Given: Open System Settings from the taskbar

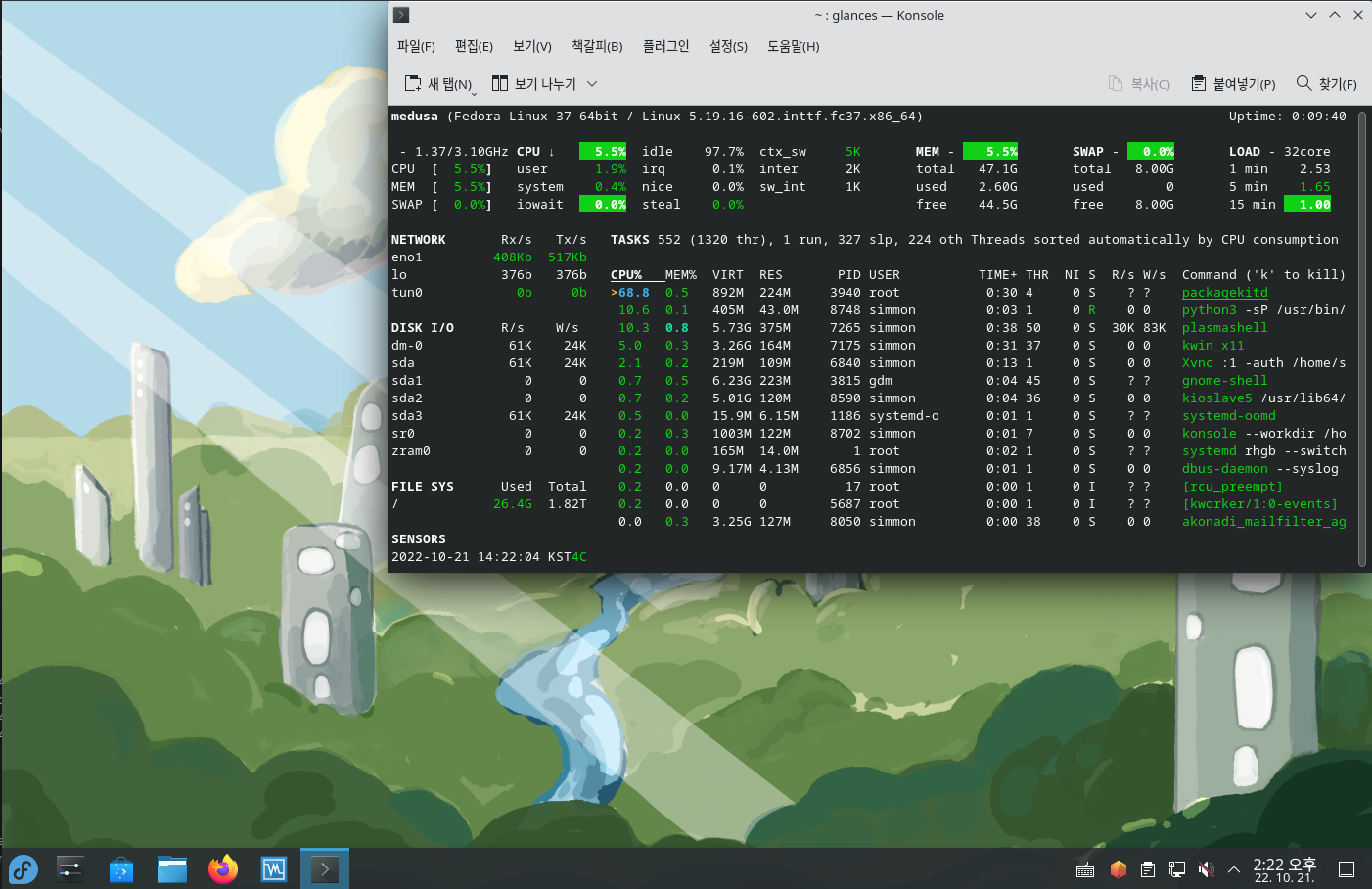Looking at the screenshot, I should [x=70, y=869].
